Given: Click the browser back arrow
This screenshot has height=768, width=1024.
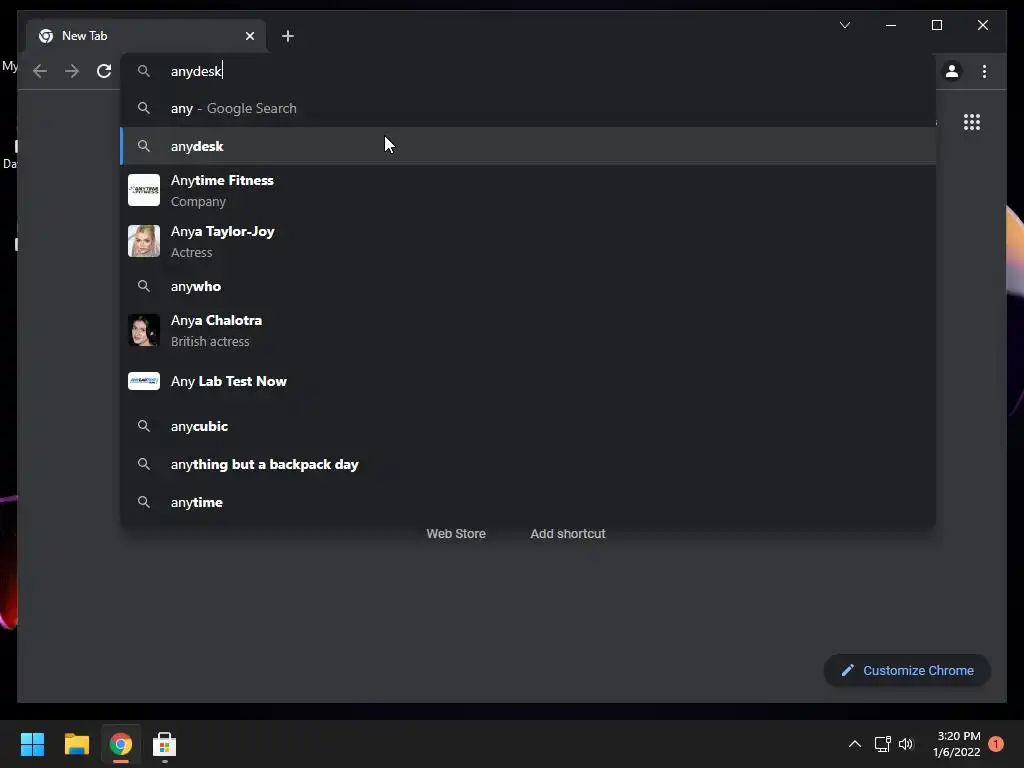Looking at the screenshot, I should [x=40, y=71].
